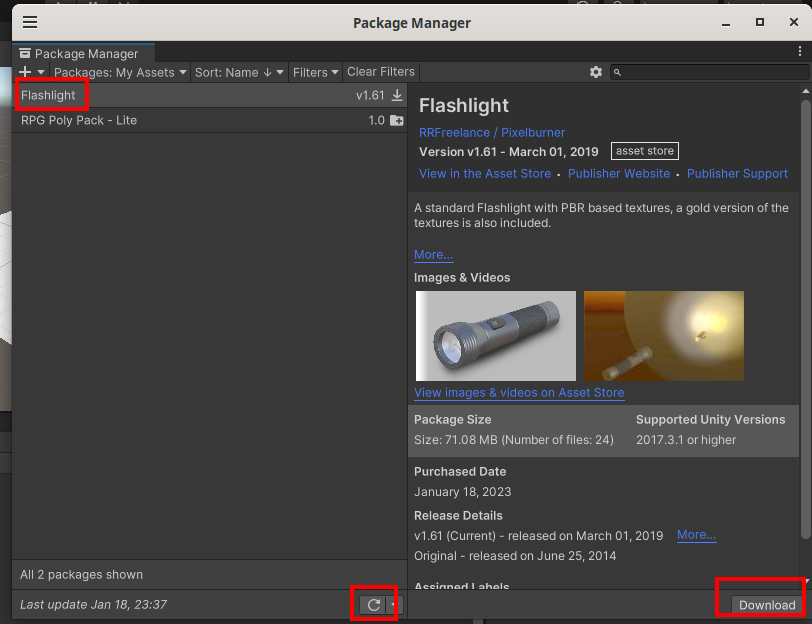Open the Sort: Name dropdown
The image size is (812, 624).
tap(239, 72)
